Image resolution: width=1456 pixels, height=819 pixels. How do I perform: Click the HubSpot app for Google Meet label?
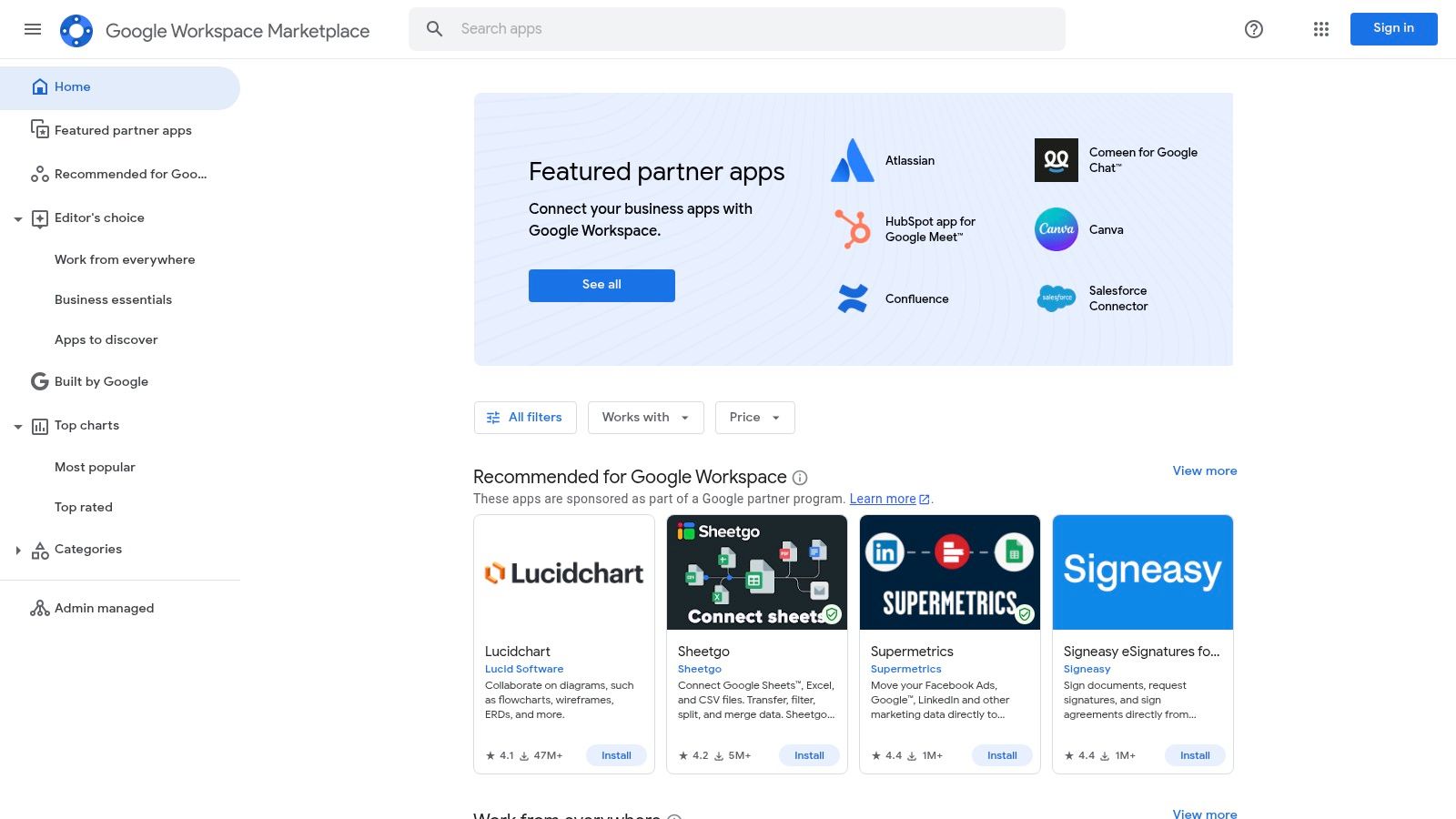click(x=930, y=229)
